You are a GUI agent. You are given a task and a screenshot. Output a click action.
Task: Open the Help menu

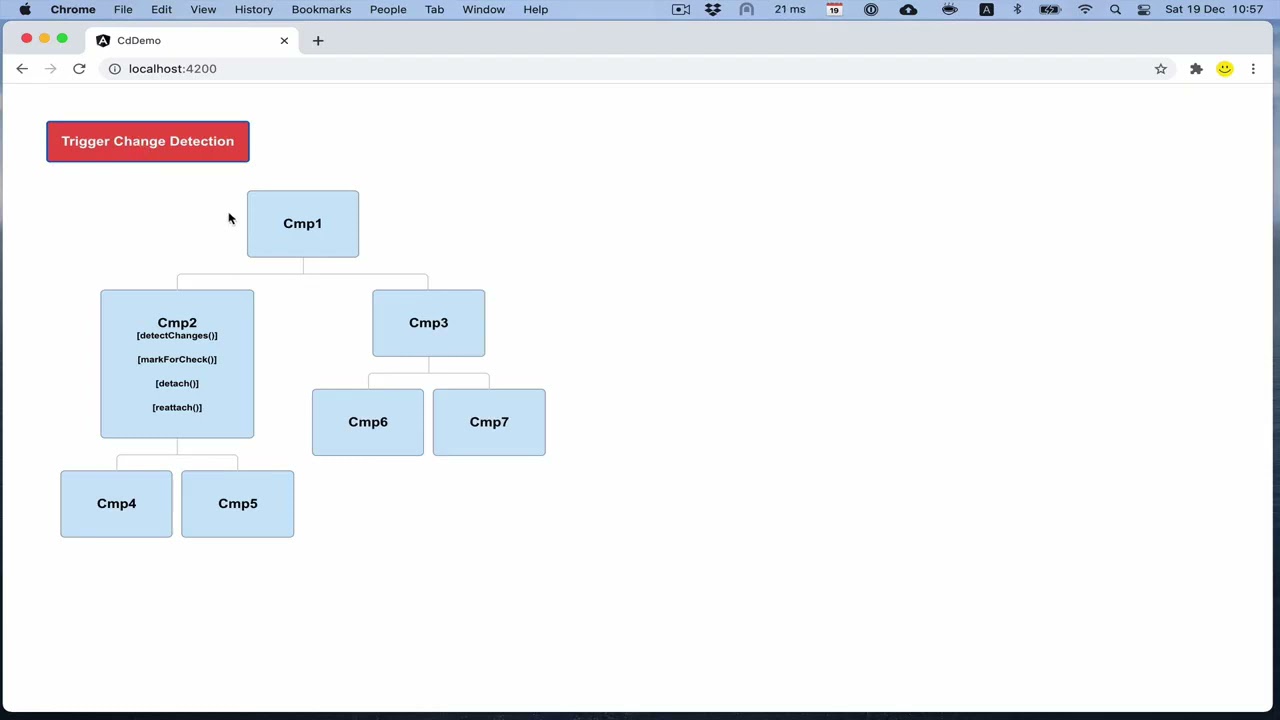coord(536,10)
